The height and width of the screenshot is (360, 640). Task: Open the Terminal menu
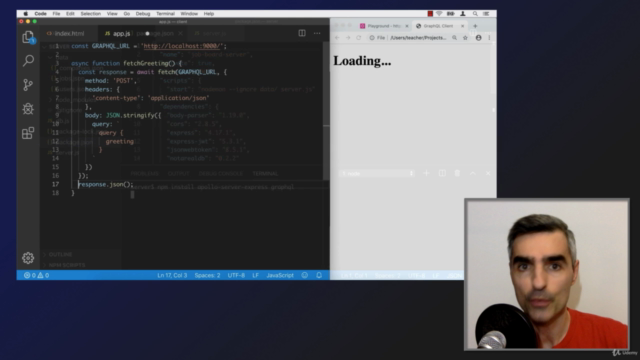tap(165, 13)
